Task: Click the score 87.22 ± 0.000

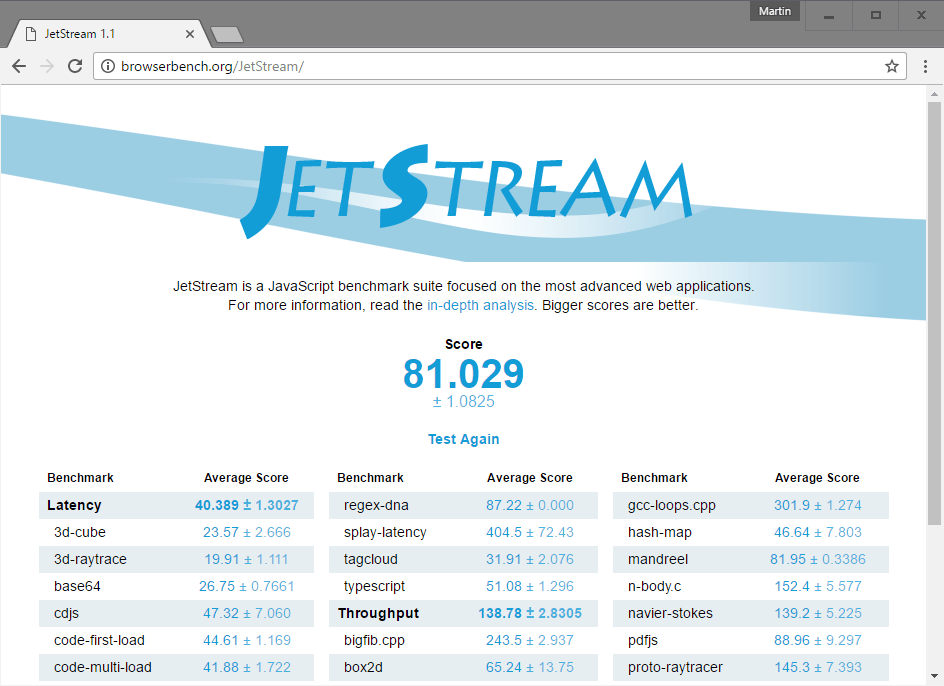Action: tap(530, 505)
